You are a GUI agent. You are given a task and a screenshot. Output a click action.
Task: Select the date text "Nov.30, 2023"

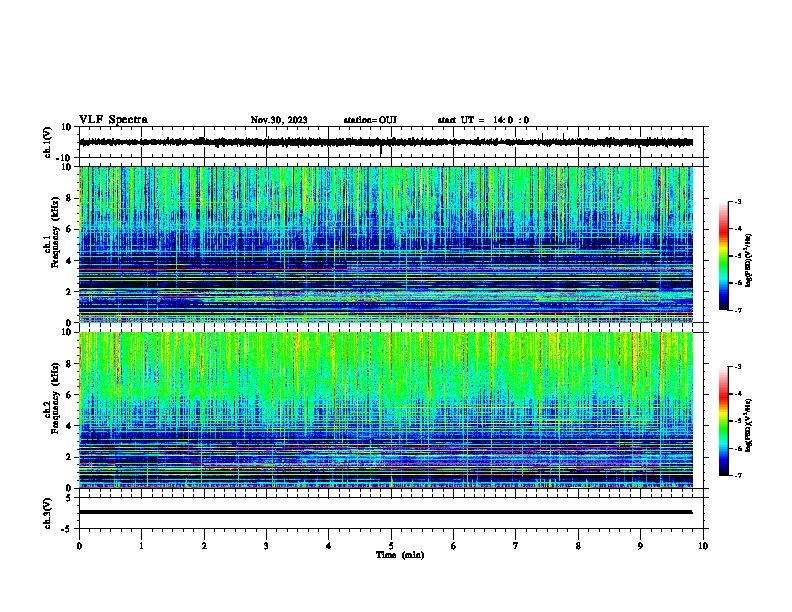[x=279, y=120]
